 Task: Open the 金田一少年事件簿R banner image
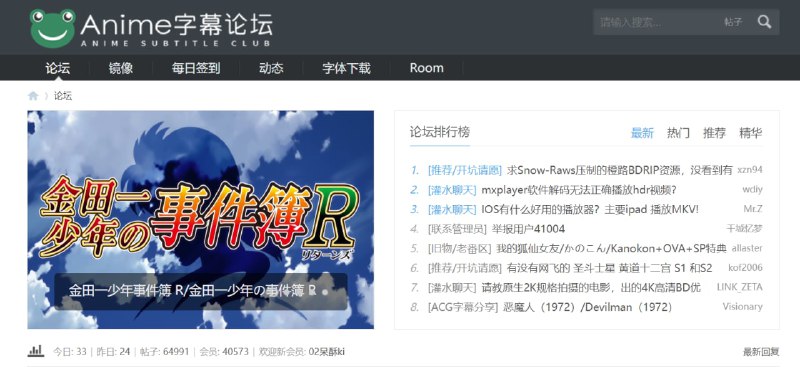(x=201, y=219)
